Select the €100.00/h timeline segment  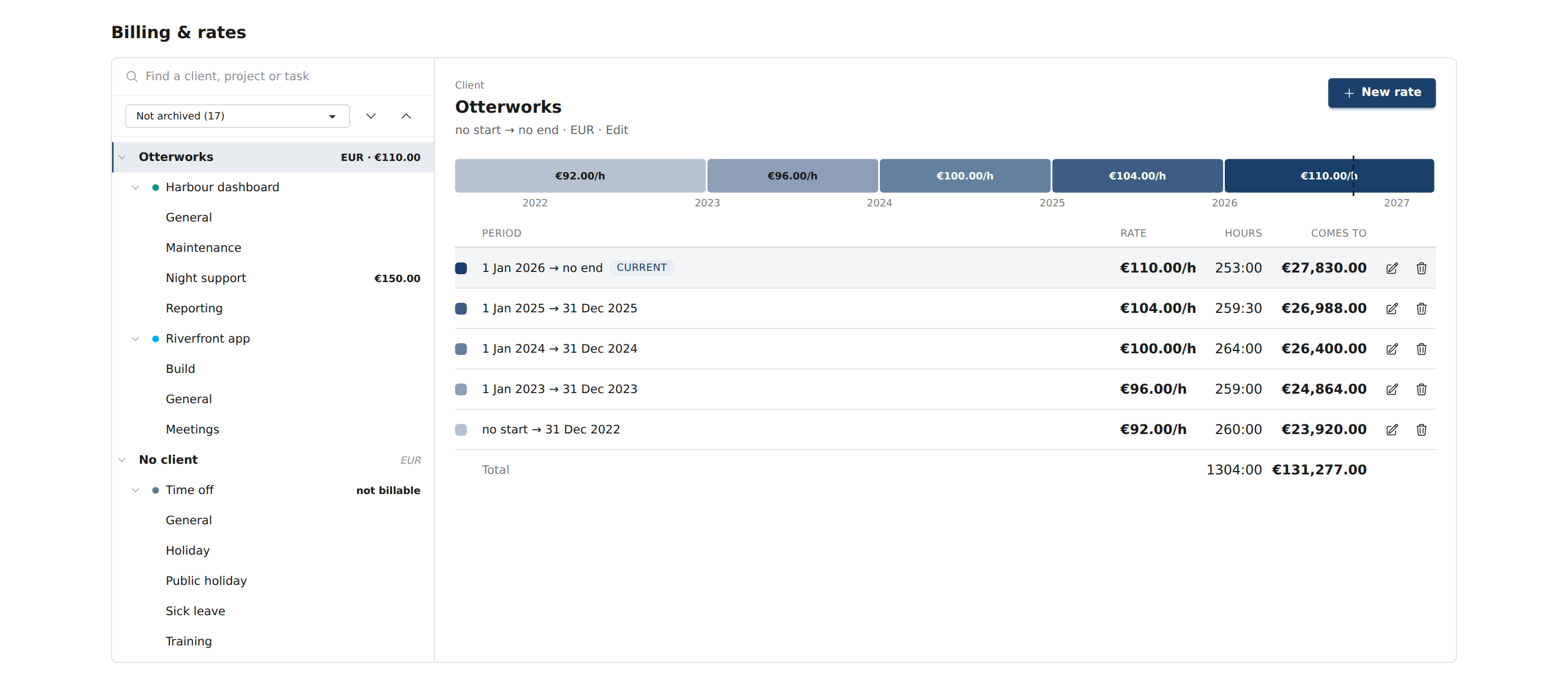(965, 176)
